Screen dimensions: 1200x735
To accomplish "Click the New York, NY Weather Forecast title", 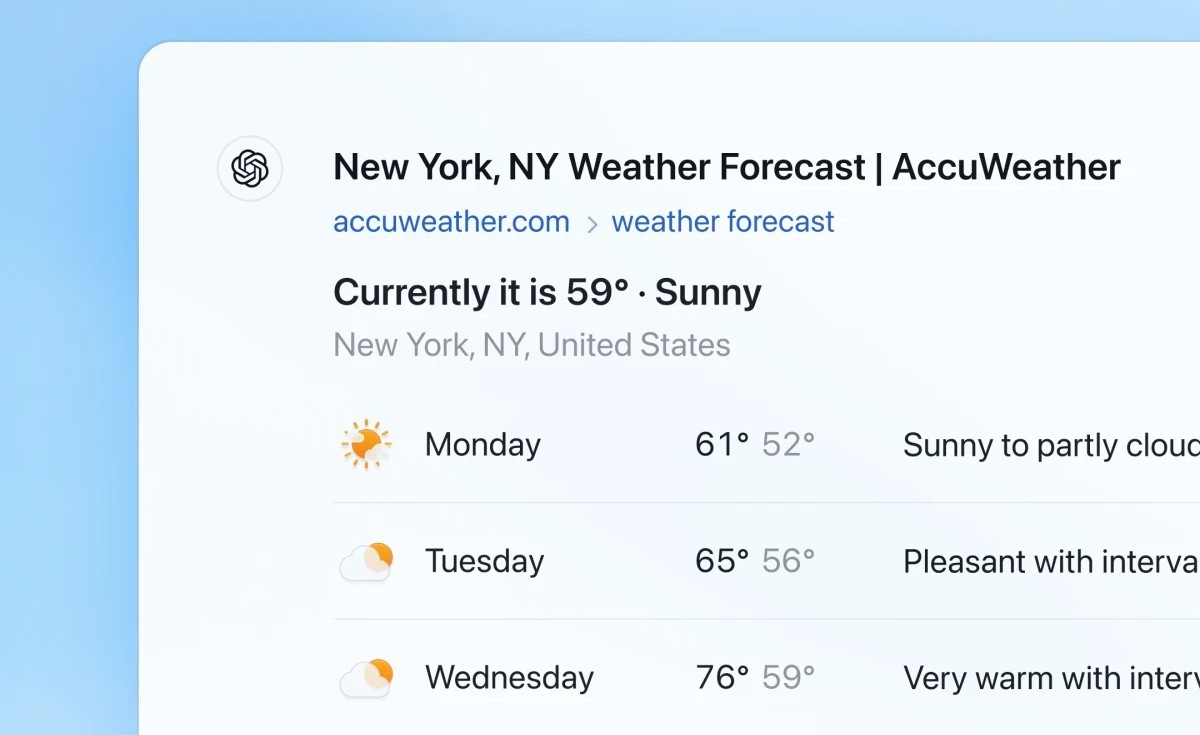I will click(726, 167).
